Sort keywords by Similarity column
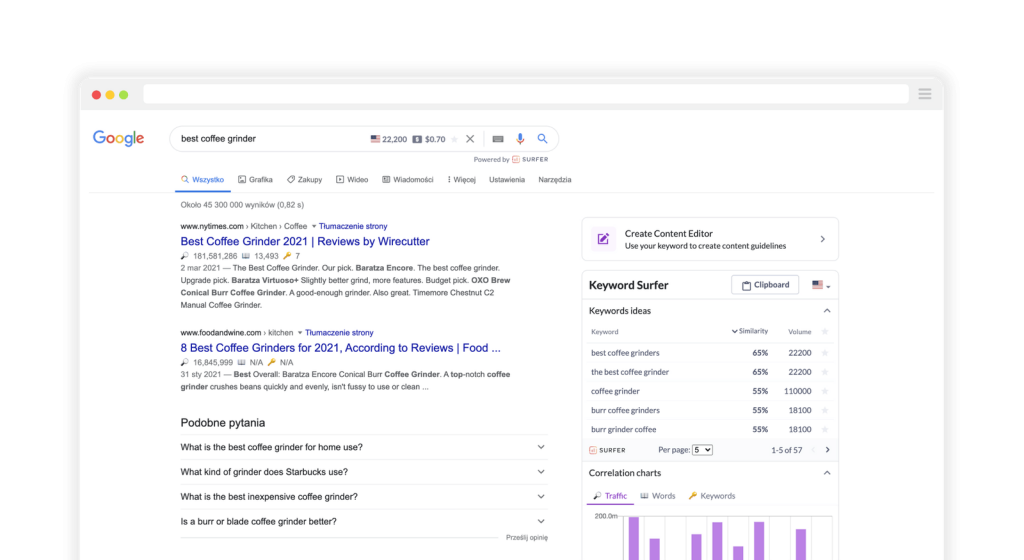 750,332
